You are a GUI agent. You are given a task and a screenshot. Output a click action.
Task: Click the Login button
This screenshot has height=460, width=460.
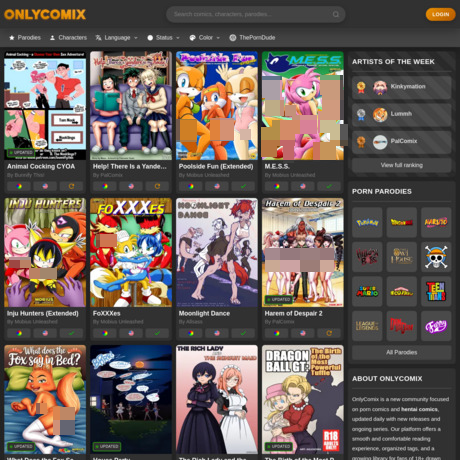[x=440, y=14]
